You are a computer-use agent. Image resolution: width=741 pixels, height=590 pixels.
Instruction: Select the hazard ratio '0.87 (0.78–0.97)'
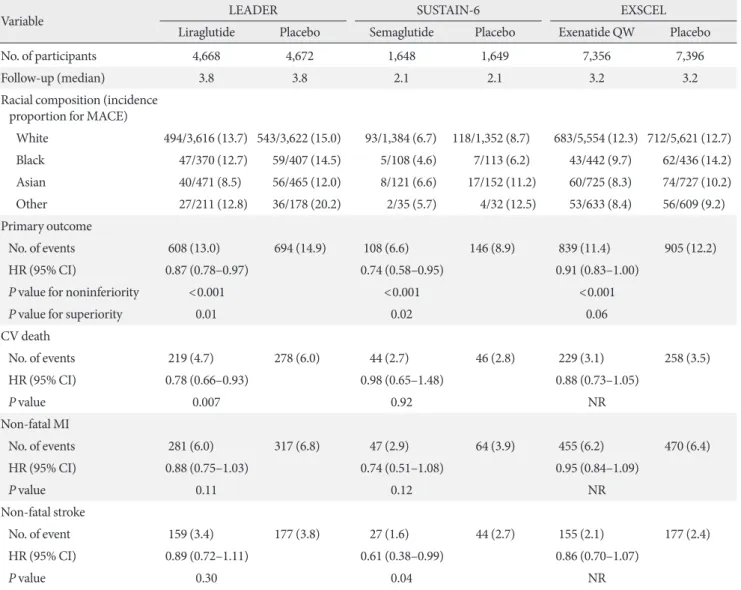click(x=207, y=270)
